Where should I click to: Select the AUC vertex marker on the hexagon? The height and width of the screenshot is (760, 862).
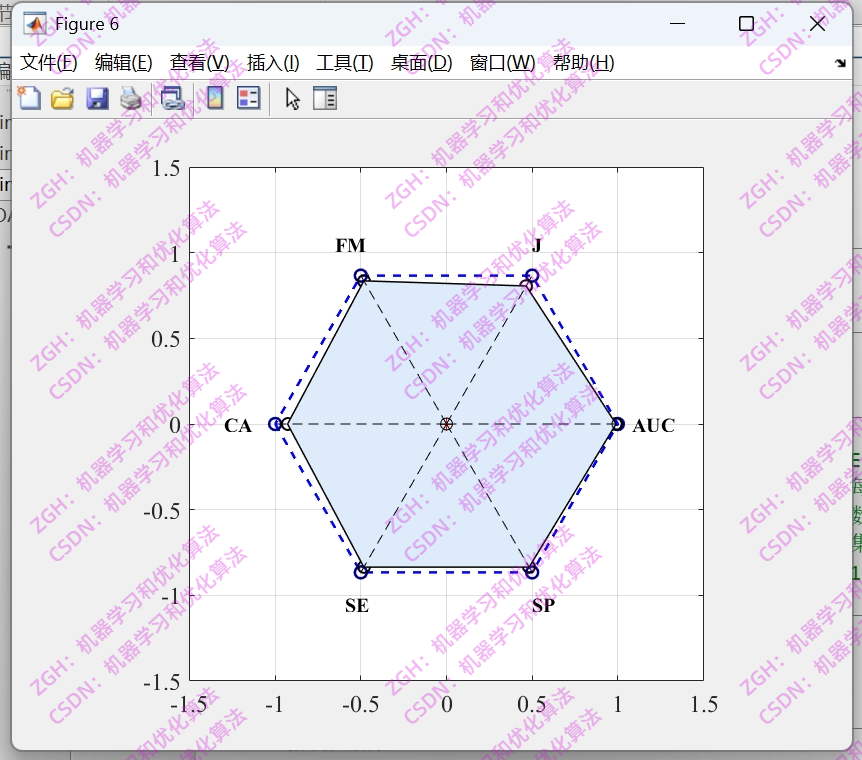click(x=617, y=424)
